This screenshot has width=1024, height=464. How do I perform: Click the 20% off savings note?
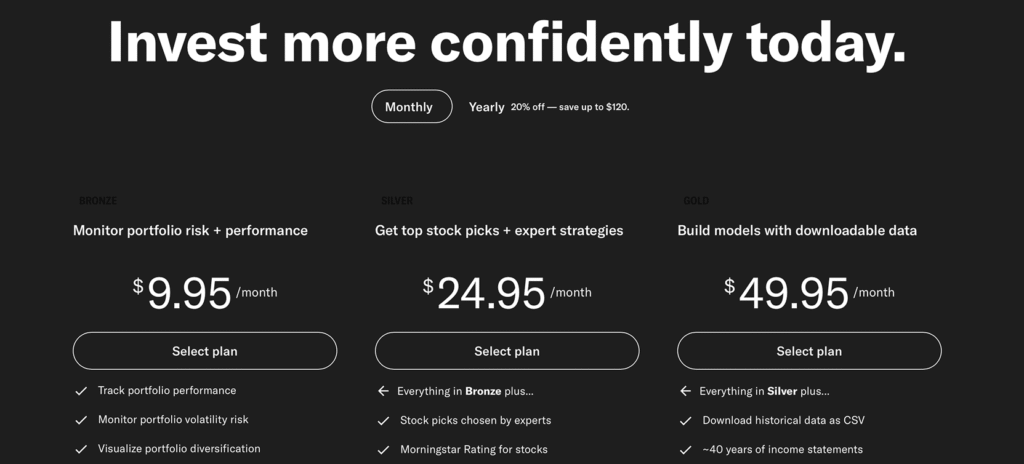(x=569, y=107)
